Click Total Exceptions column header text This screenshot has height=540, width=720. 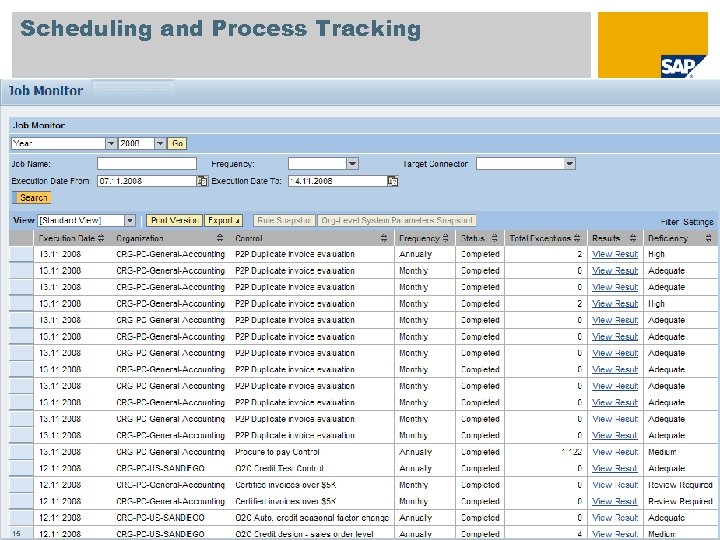(x=540, y=238)
